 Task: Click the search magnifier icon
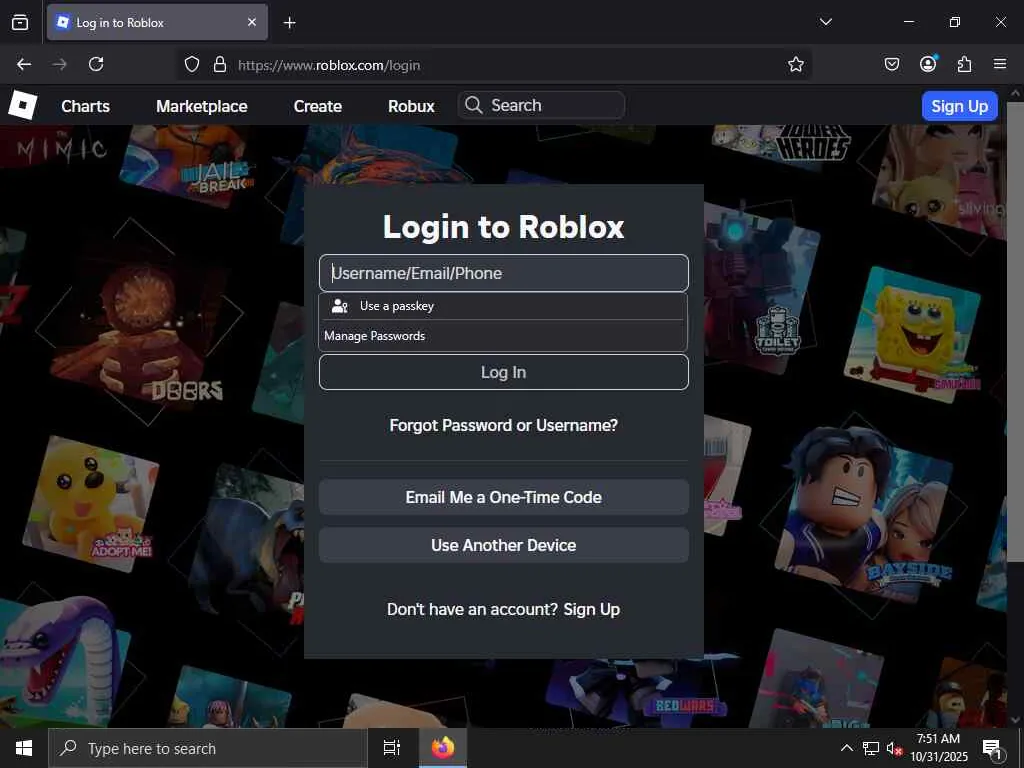click(473, 105)
